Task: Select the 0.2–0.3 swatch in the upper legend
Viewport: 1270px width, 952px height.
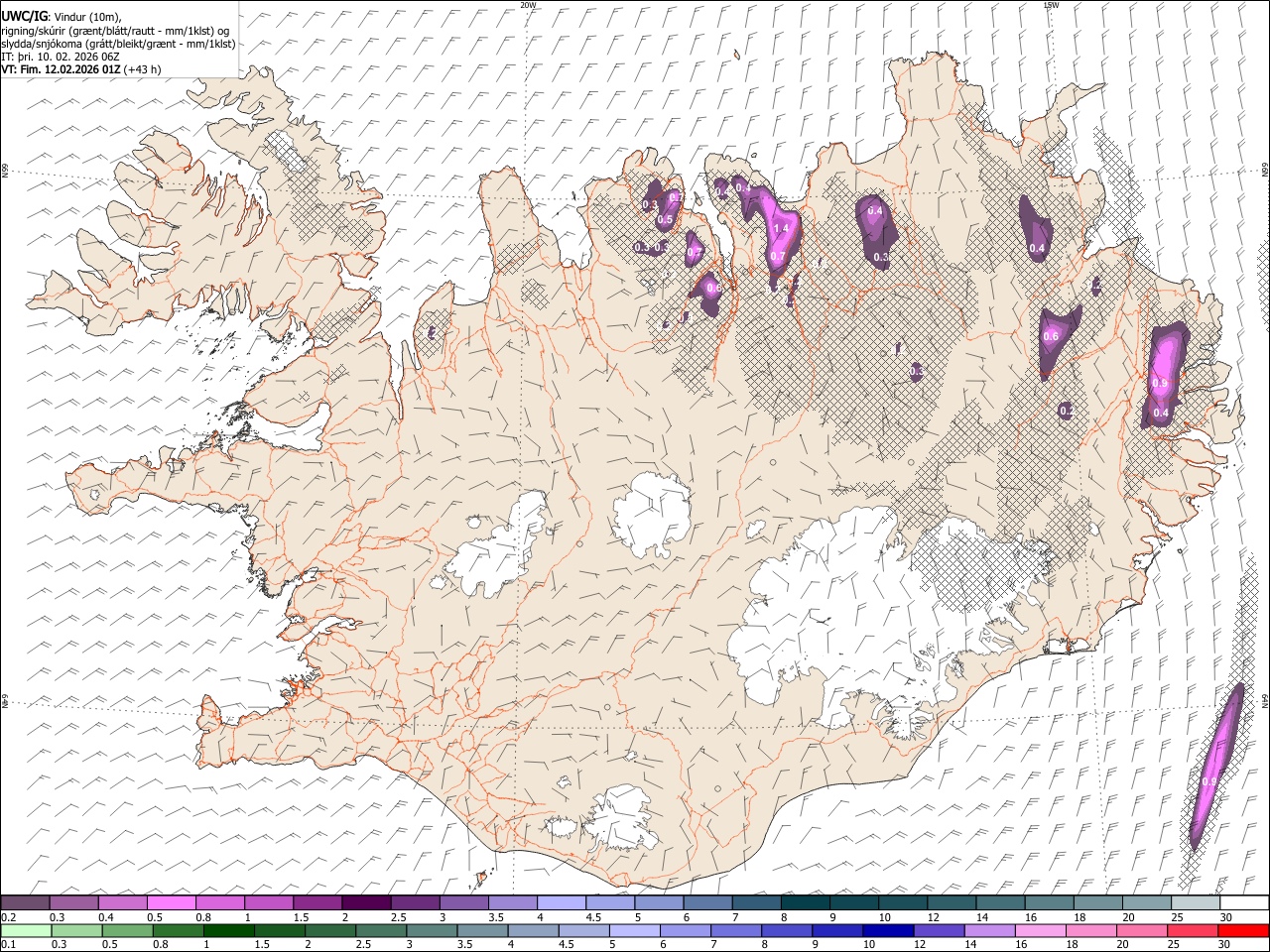Action: (x=25, y=903)
